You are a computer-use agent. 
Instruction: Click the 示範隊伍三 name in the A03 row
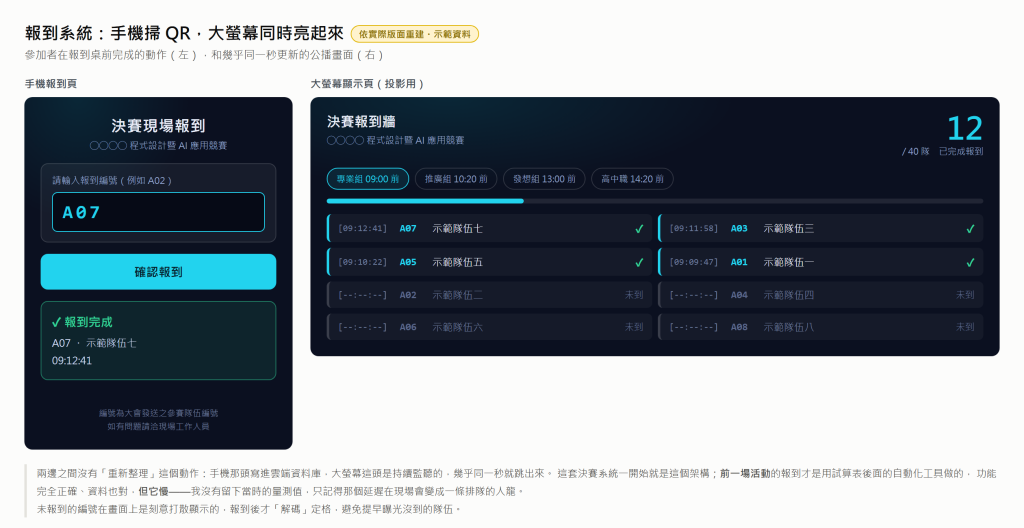[x=788, y=229]
